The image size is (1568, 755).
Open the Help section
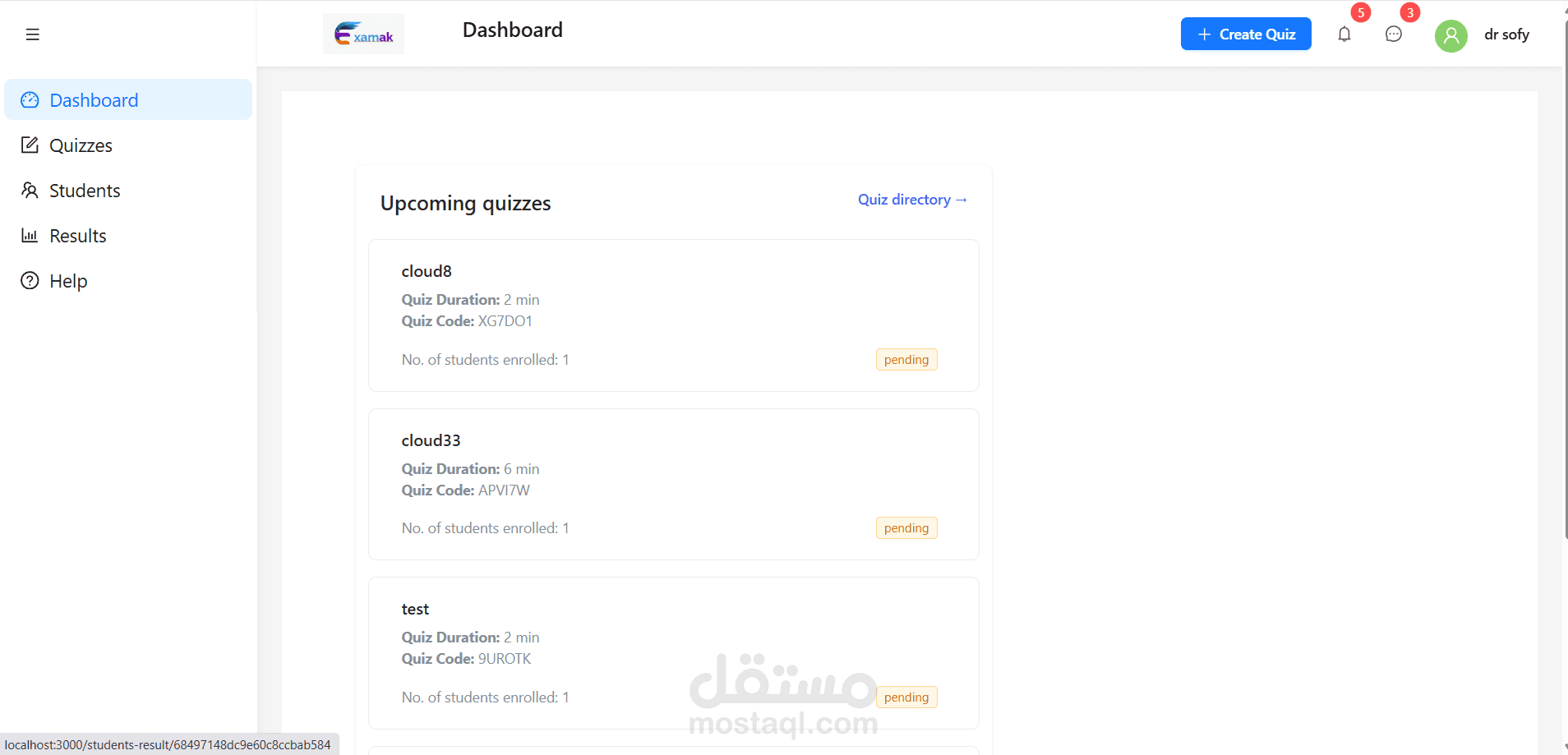click(128, 281)
